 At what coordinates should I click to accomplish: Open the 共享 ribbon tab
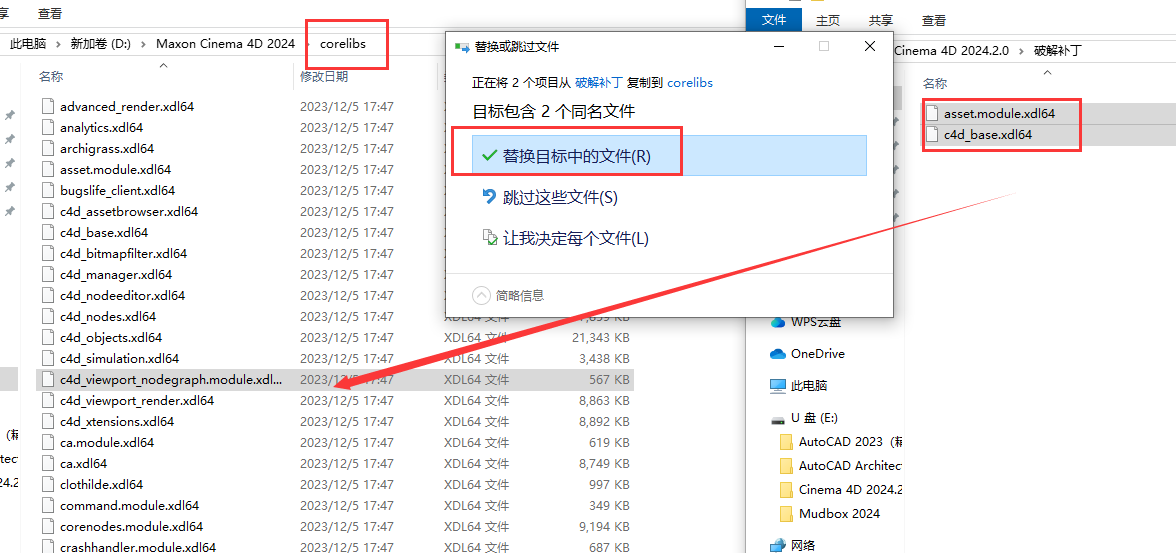click(881, 20)
